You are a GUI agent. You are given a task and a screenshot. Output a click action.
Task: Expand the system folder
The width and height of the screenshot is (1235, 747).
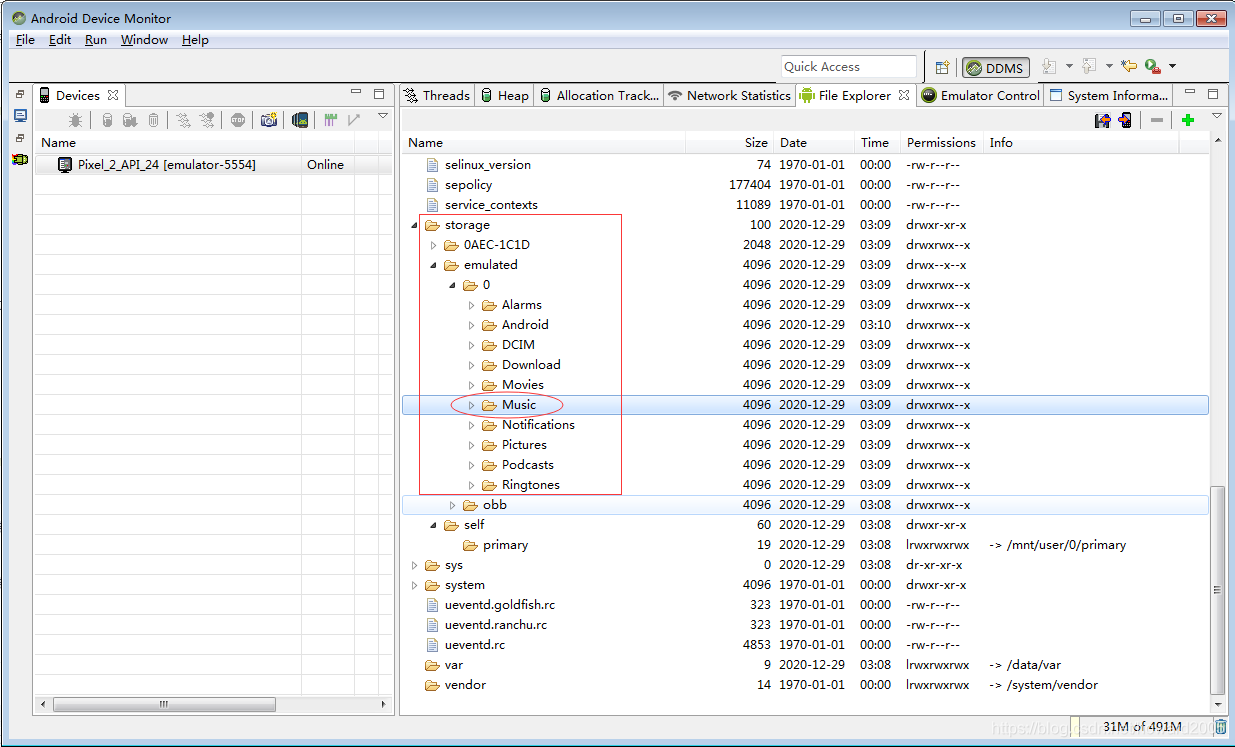coord(414,585)
